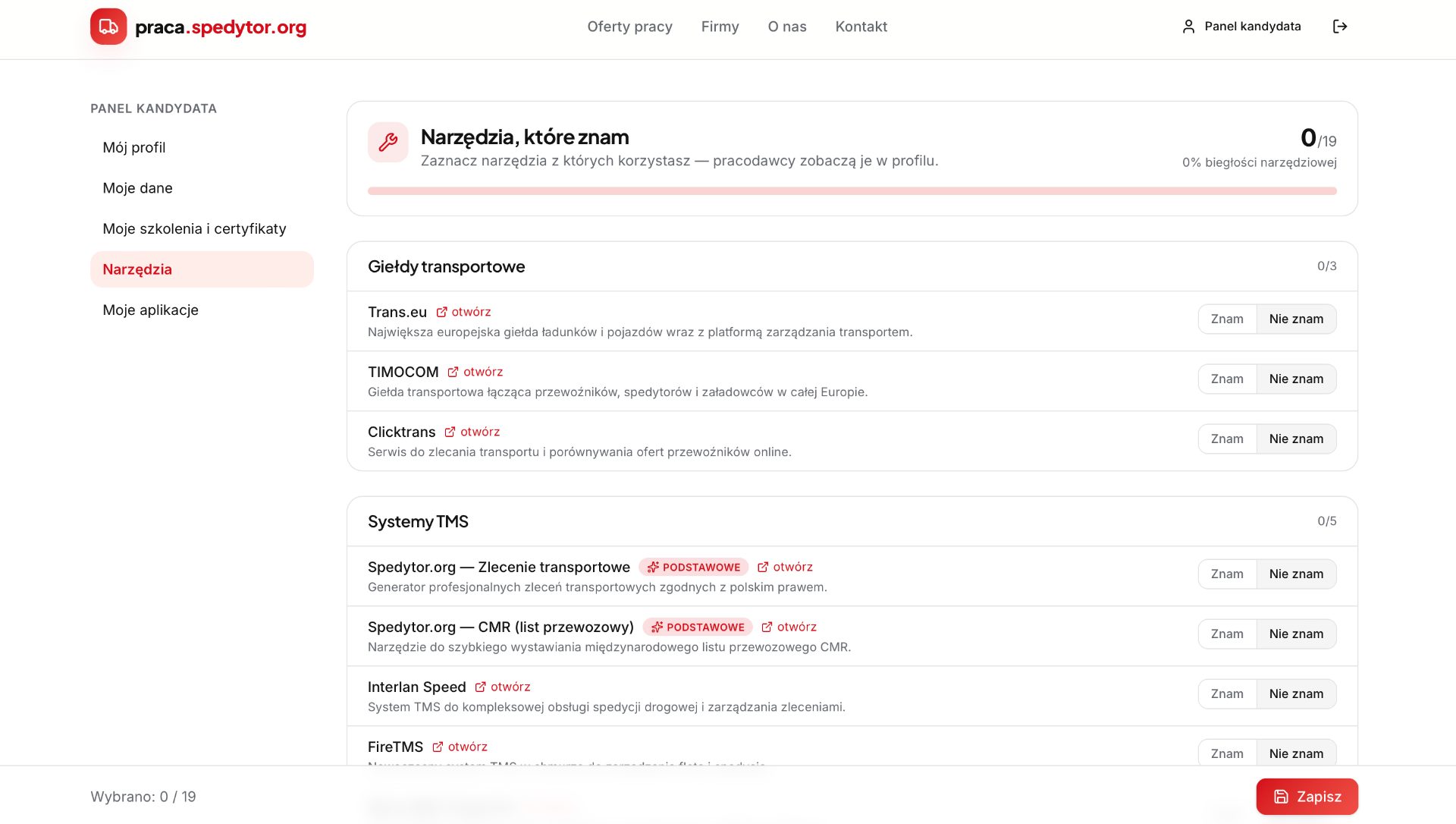Click the praca.spedytor.org logo text

tap(221, 27)
